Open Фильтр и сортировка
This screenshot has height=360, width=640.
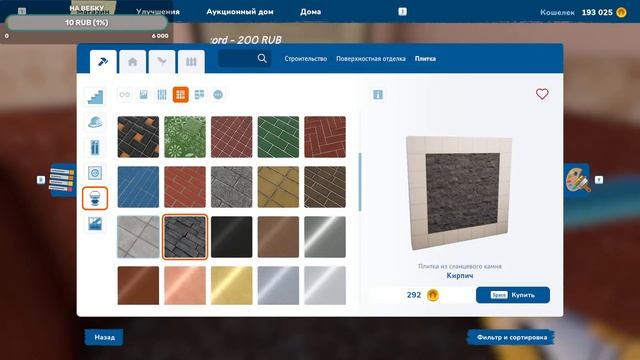pyautogui.click(x=511, y=337)
